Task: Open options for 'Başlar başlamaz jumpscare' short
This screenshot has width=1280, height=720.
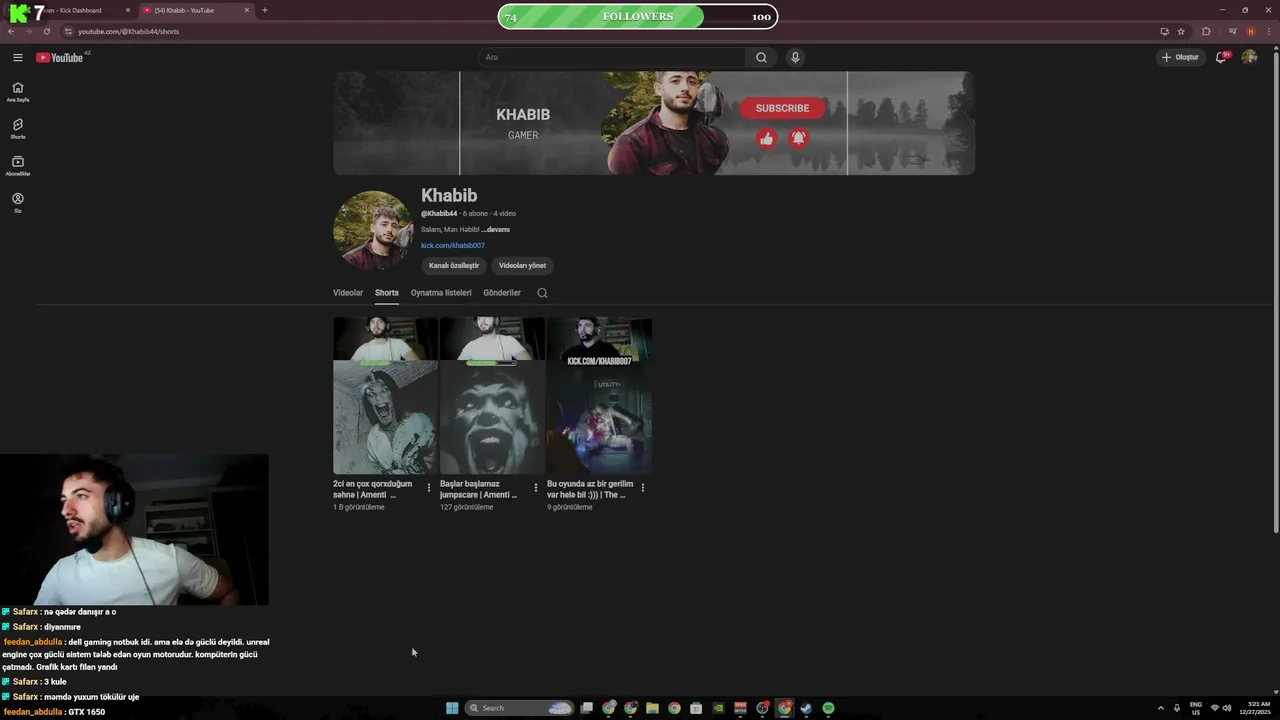Action: coord(535,488)
